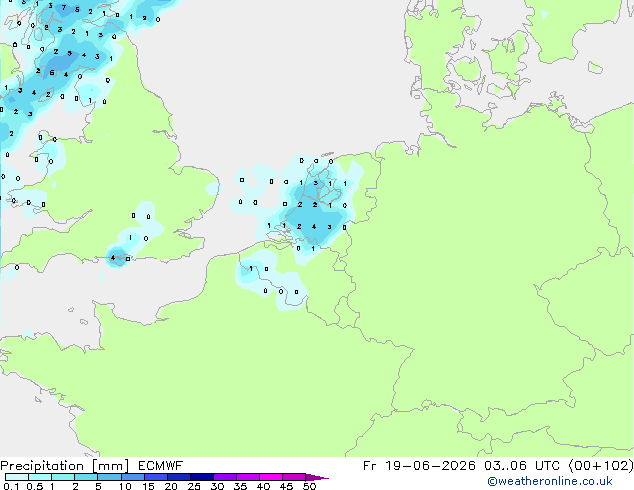Select the legend scale label '15'

(148, 486)
